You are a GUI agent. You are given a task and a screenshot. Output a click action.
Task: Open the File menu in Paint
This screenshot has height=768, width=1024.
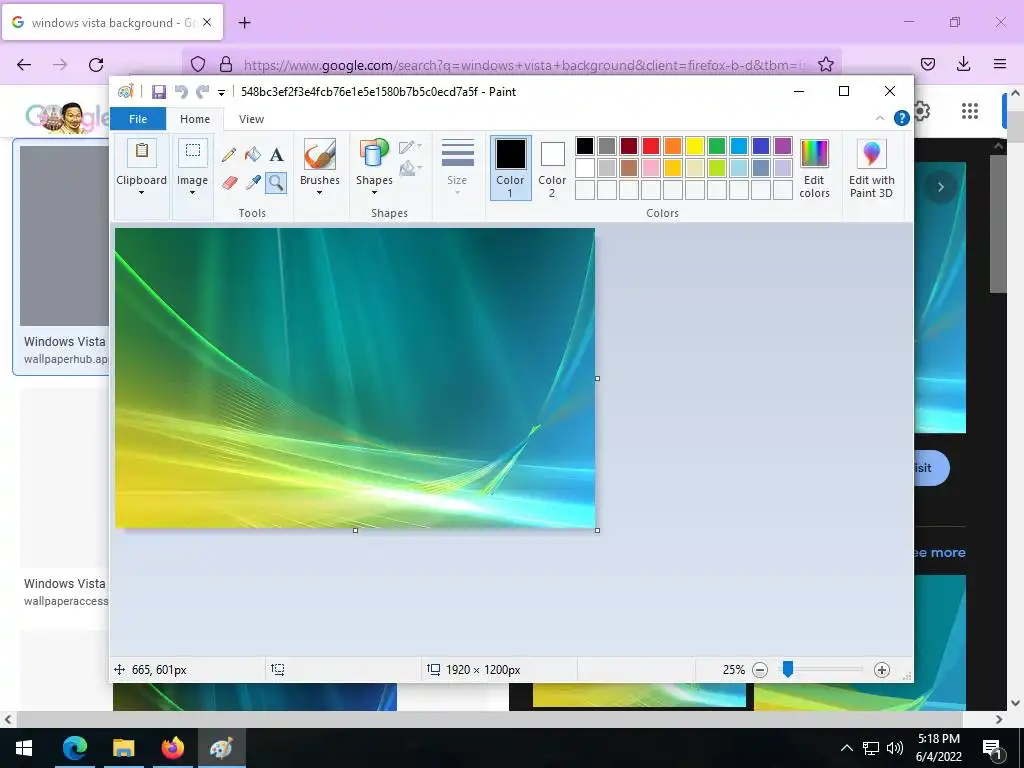coord(138,119)
